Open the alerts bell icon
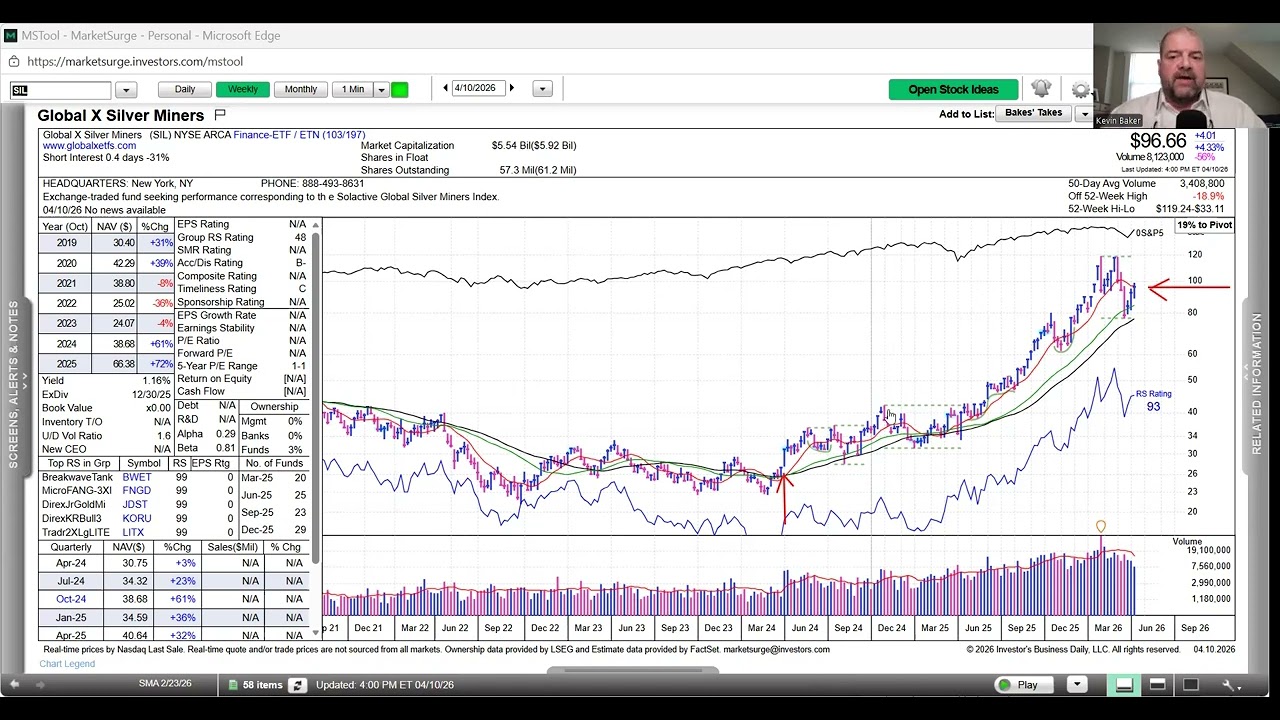1280x720 pixels. (1041, 89)
